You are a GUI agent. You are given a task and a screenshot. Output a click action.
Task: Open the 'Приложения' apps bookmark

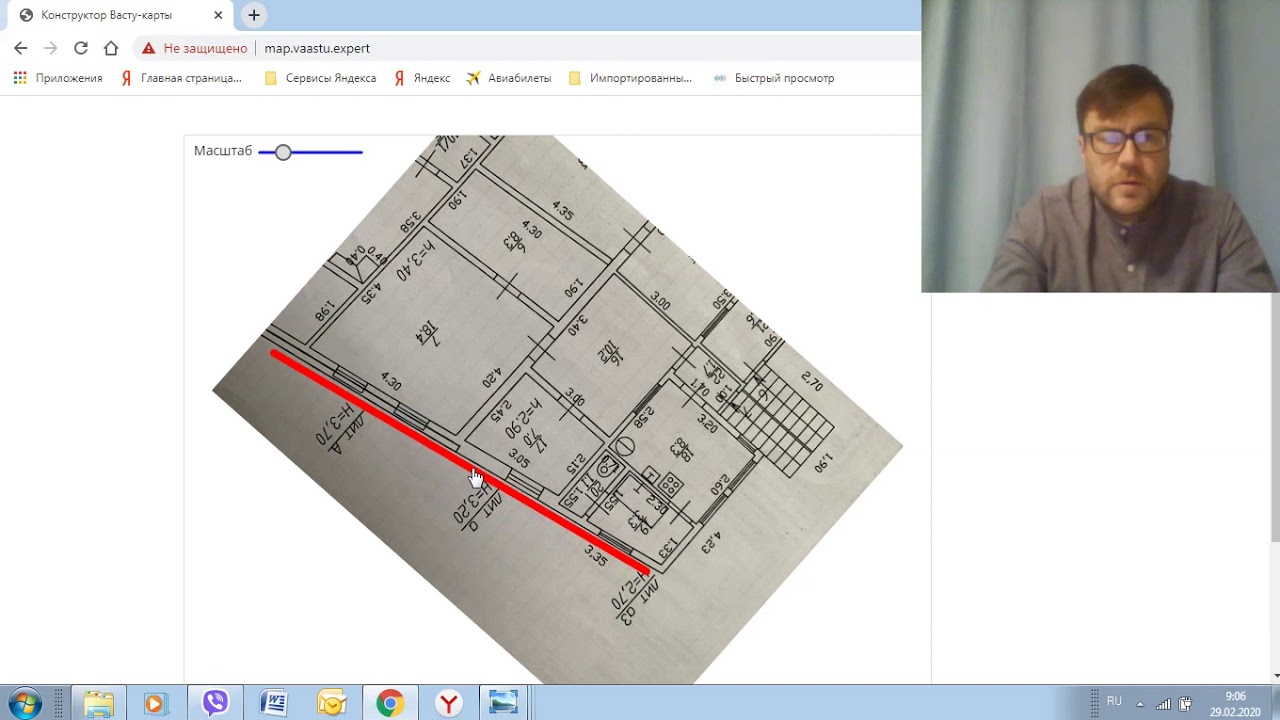click(x=58, y=78)
